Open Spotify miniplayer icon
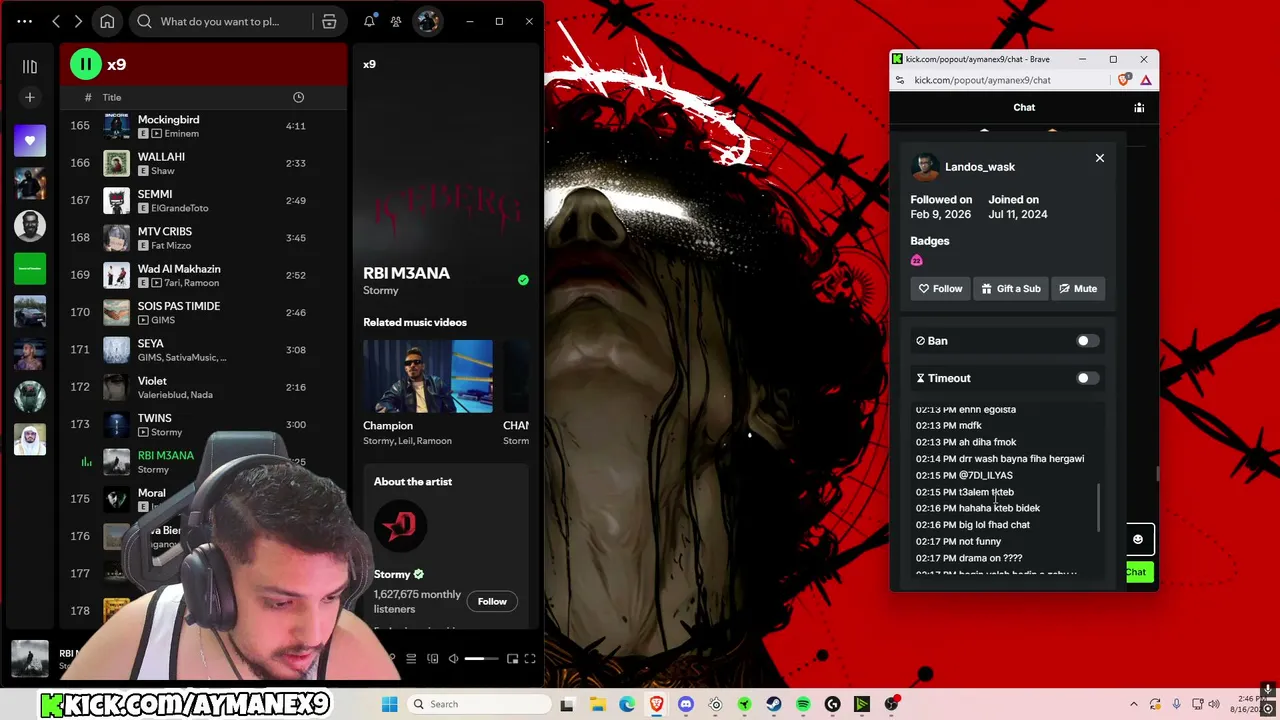1280x720 pixels. (512, 658)
